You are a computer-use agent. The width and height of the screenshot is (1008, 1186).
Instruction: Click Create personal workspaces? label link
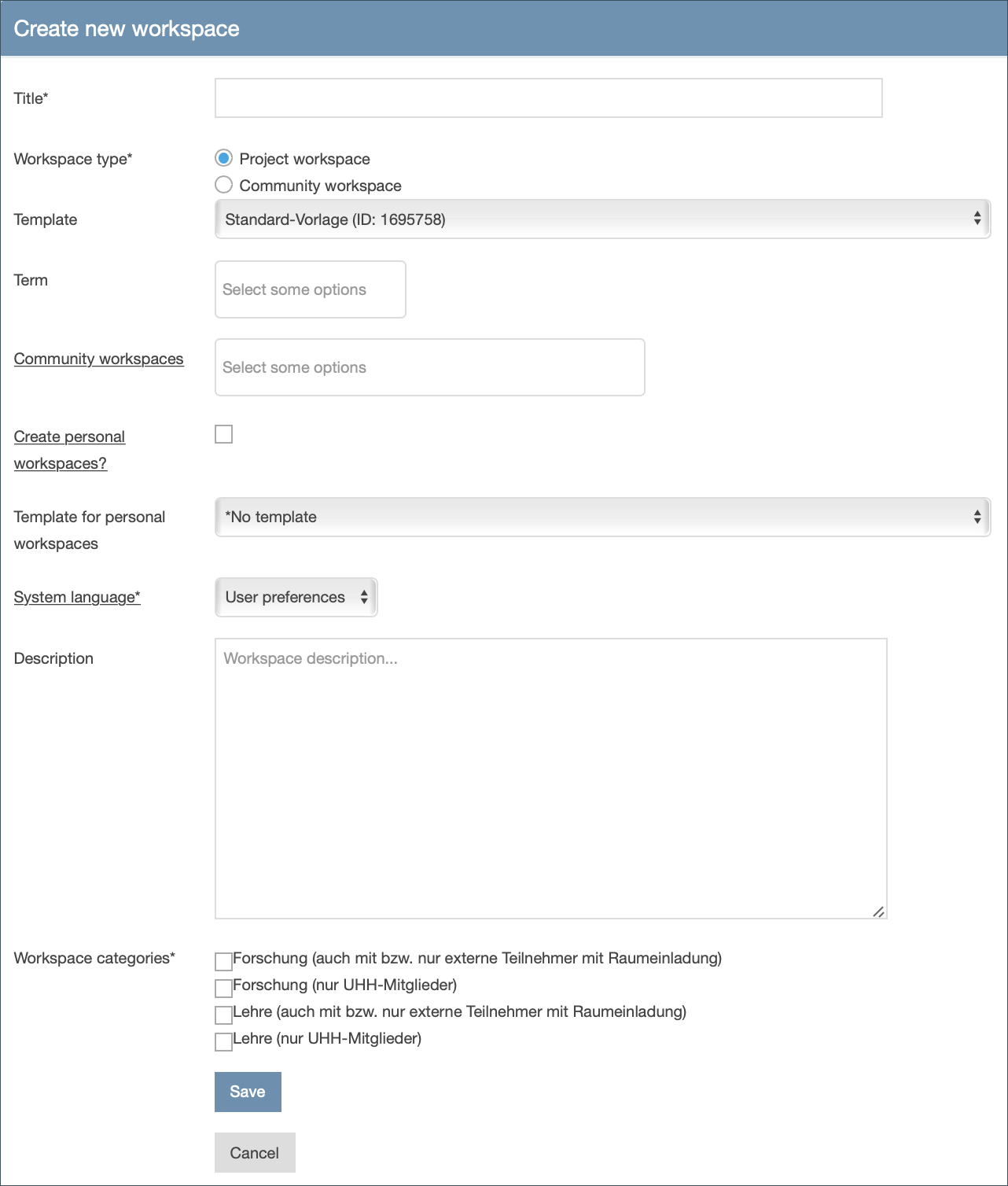pyautogui.click(x=69, y=450)
